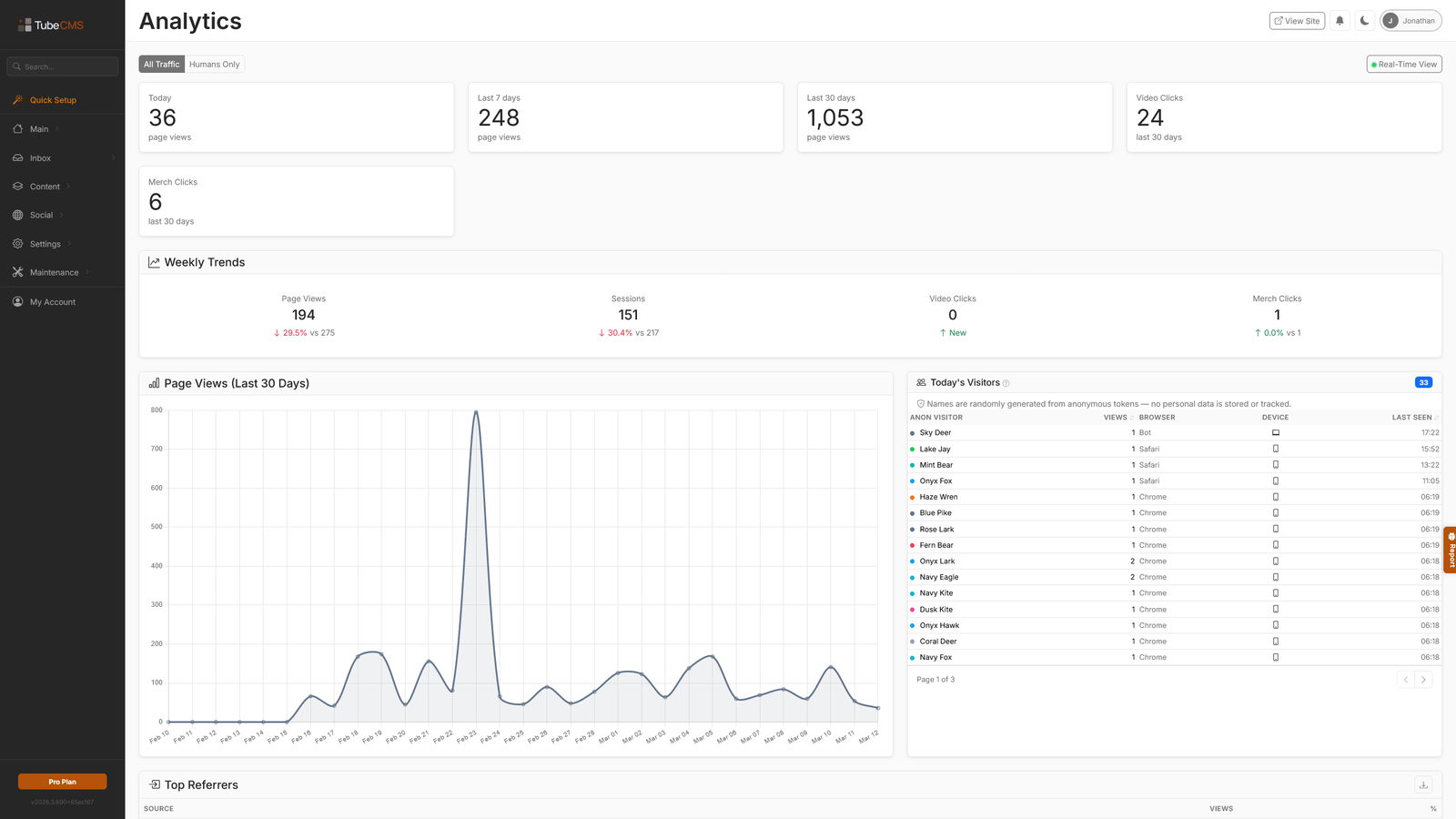Select the TubeCMS logo
Viewport: 1456px width, 819px height.
tap(50, 25)
